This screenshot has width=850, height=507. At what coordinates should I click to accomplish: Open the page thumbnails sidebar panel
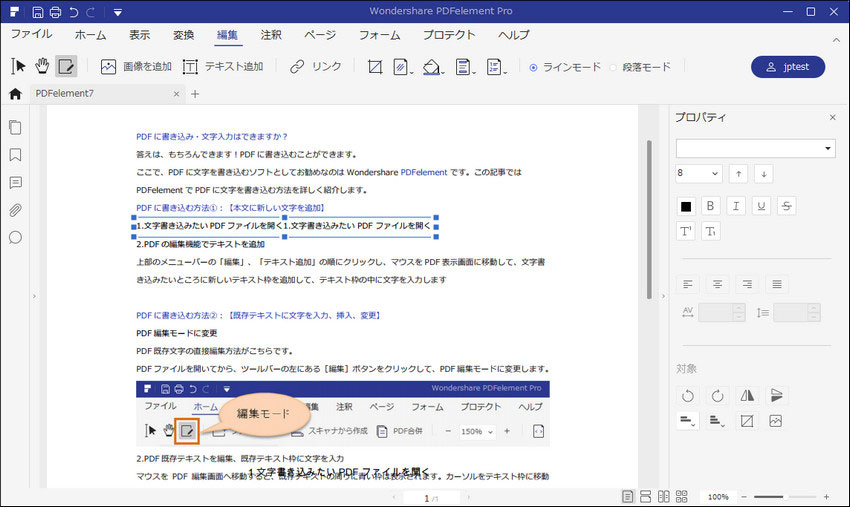(15, 127)
